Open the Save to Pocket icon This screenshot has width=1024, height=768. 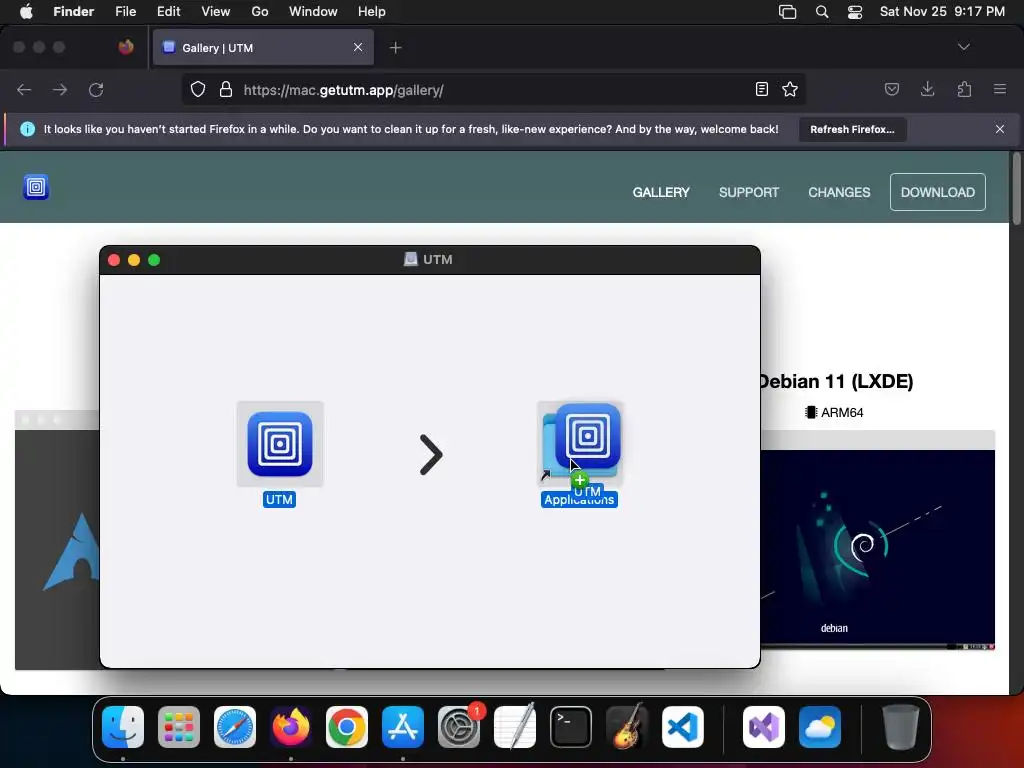click(891, 89)
